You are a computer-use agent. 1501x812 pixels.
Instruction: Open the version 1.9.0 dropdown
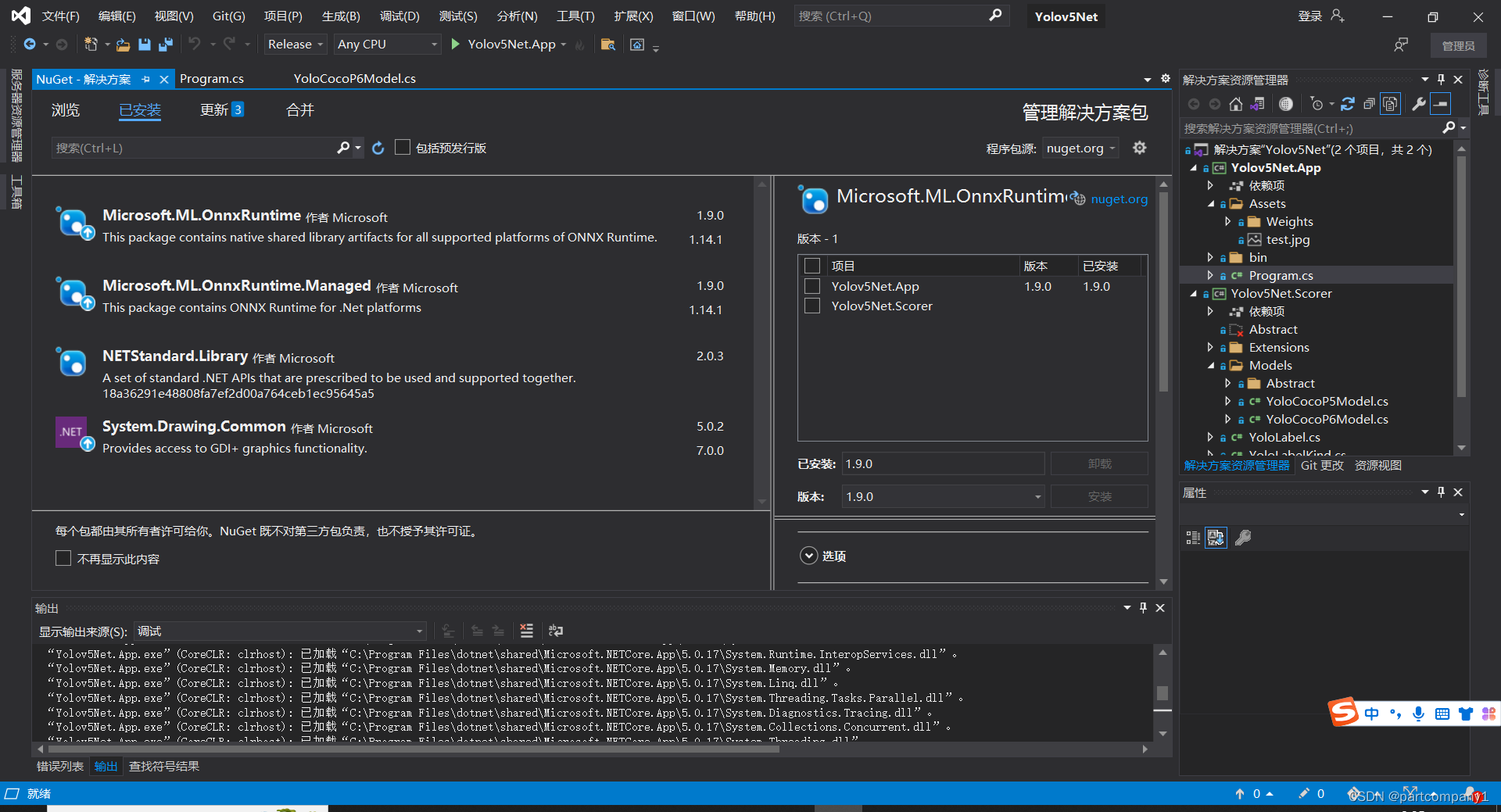pos(943,496)
